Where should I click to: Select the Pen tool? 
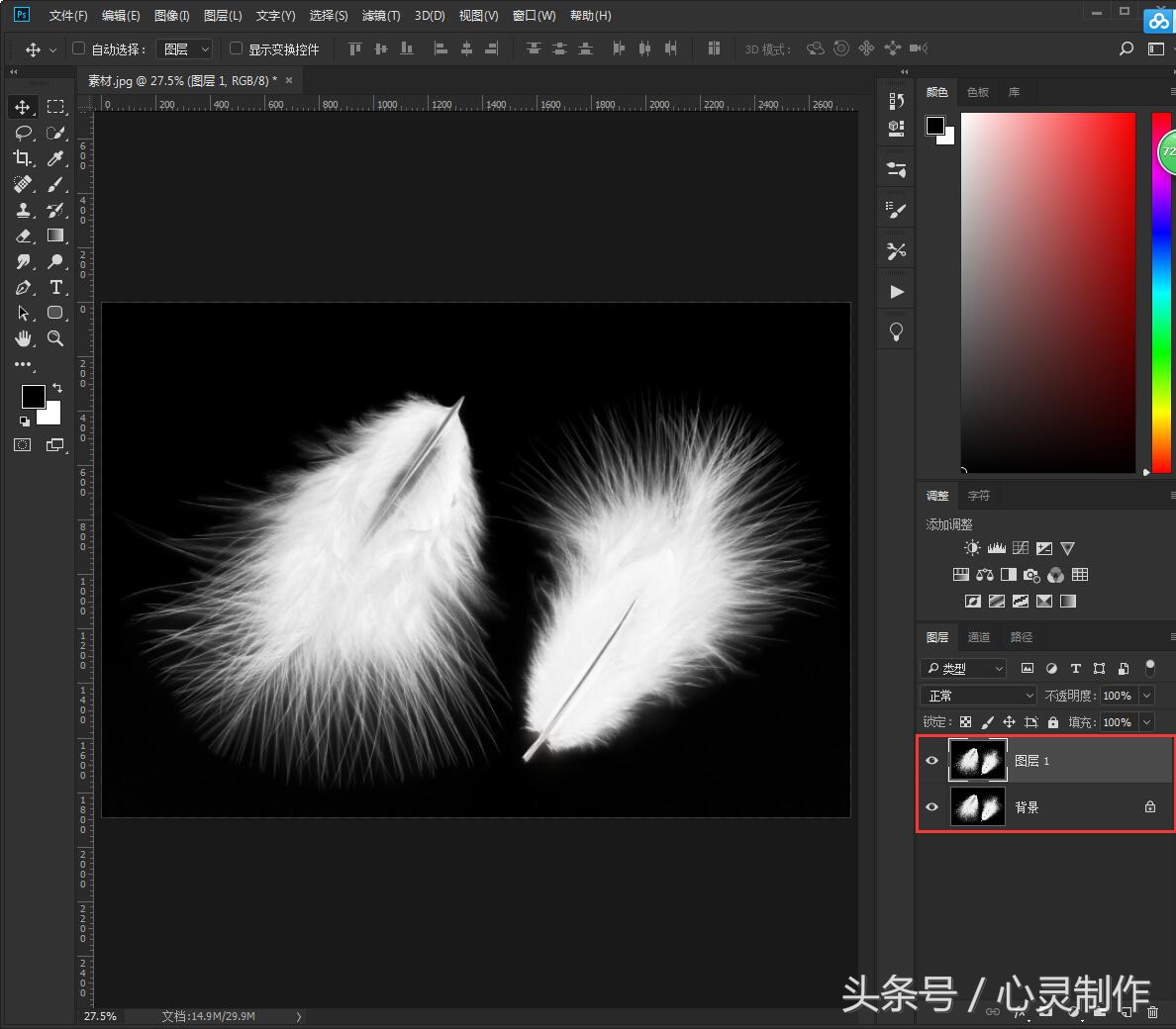click(x=23, y=288)
